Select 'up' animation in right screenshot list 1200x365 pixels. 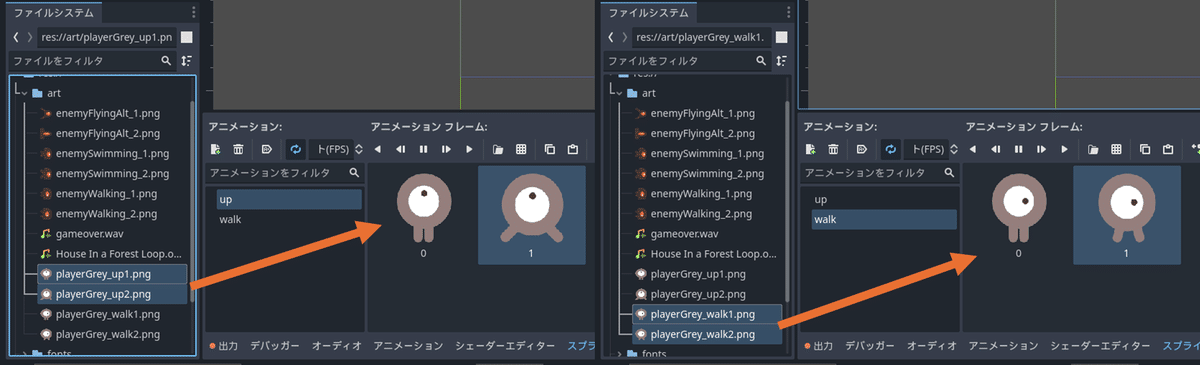884,199
